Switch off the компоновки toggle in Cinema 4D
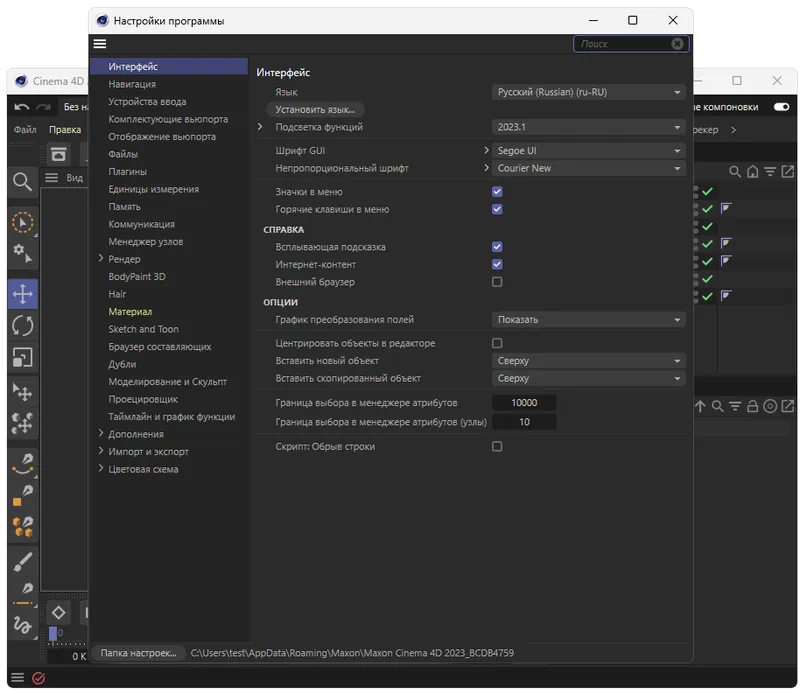Viewport: 800px width, 694px height. point(781,107)
